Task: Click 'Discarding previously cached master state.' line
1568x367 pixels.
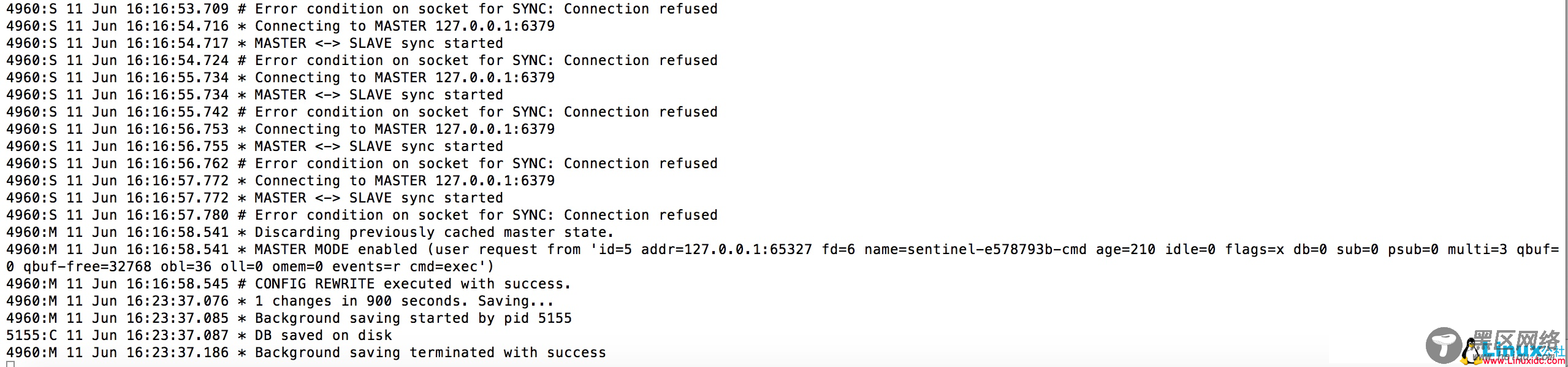Action: click(310, 233)
